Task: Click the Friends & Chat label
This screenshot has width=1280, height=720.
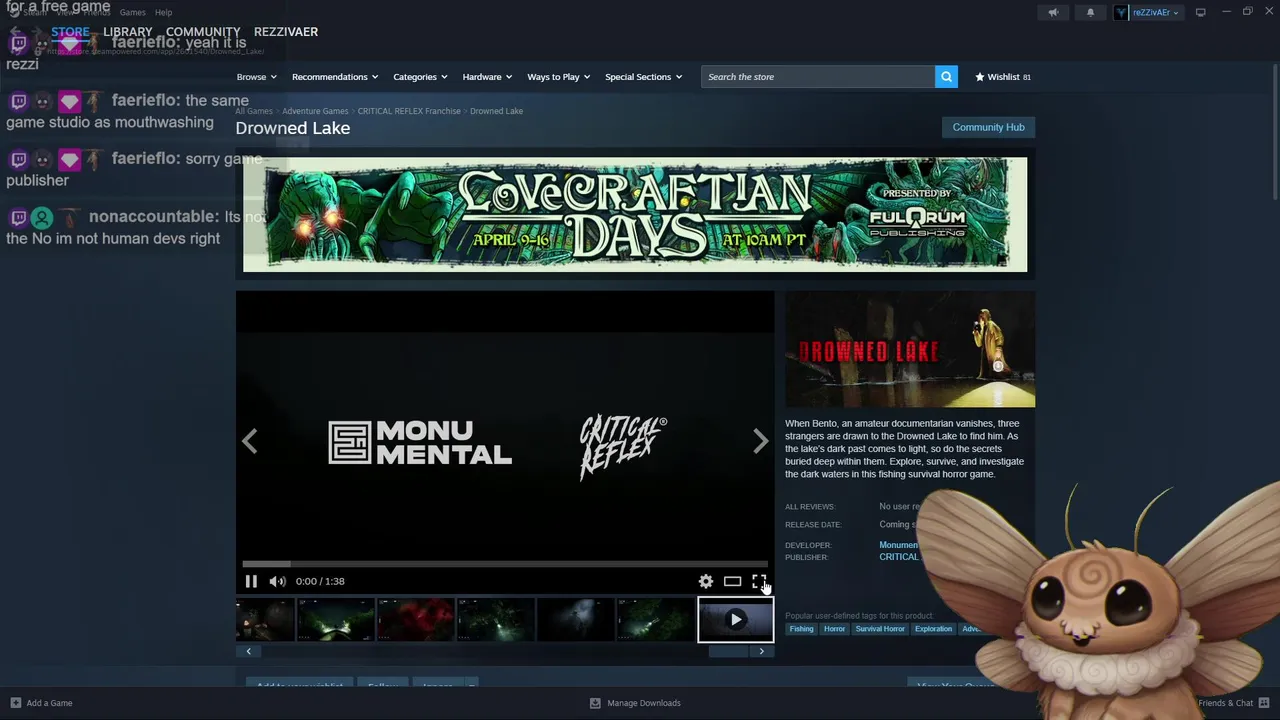Action: tap(1225, 703)
